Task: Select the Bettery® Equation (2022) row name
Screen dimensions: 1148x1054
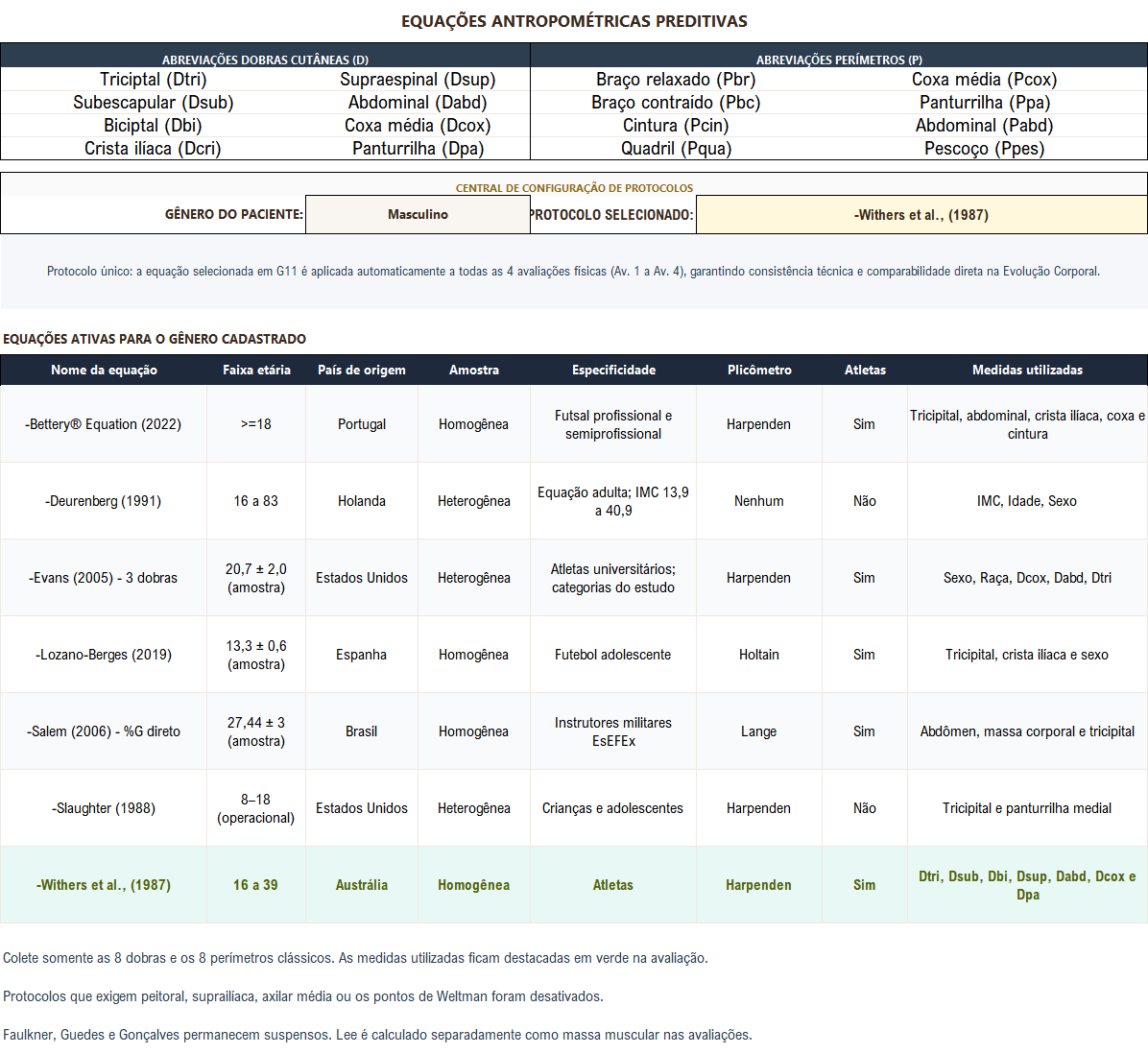Action: click(x=104, y=424)
